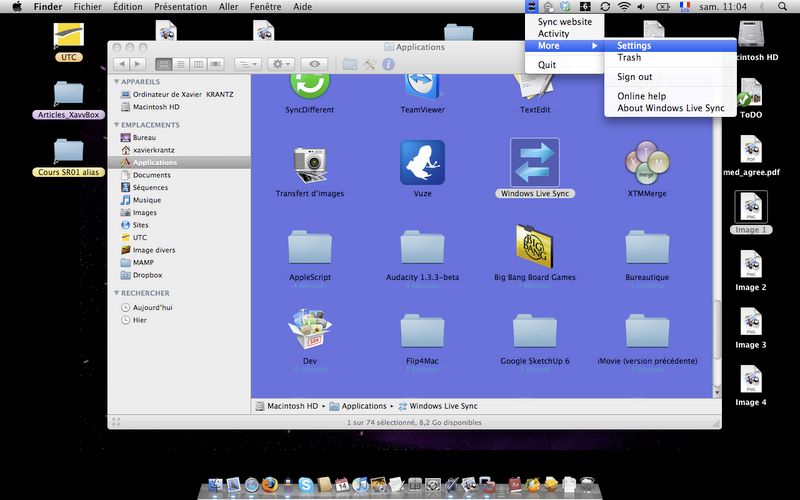The height and width of the screenshot is (500, 800).
Task: Select the Flip4Mac folder
Action: click(422, 331)
